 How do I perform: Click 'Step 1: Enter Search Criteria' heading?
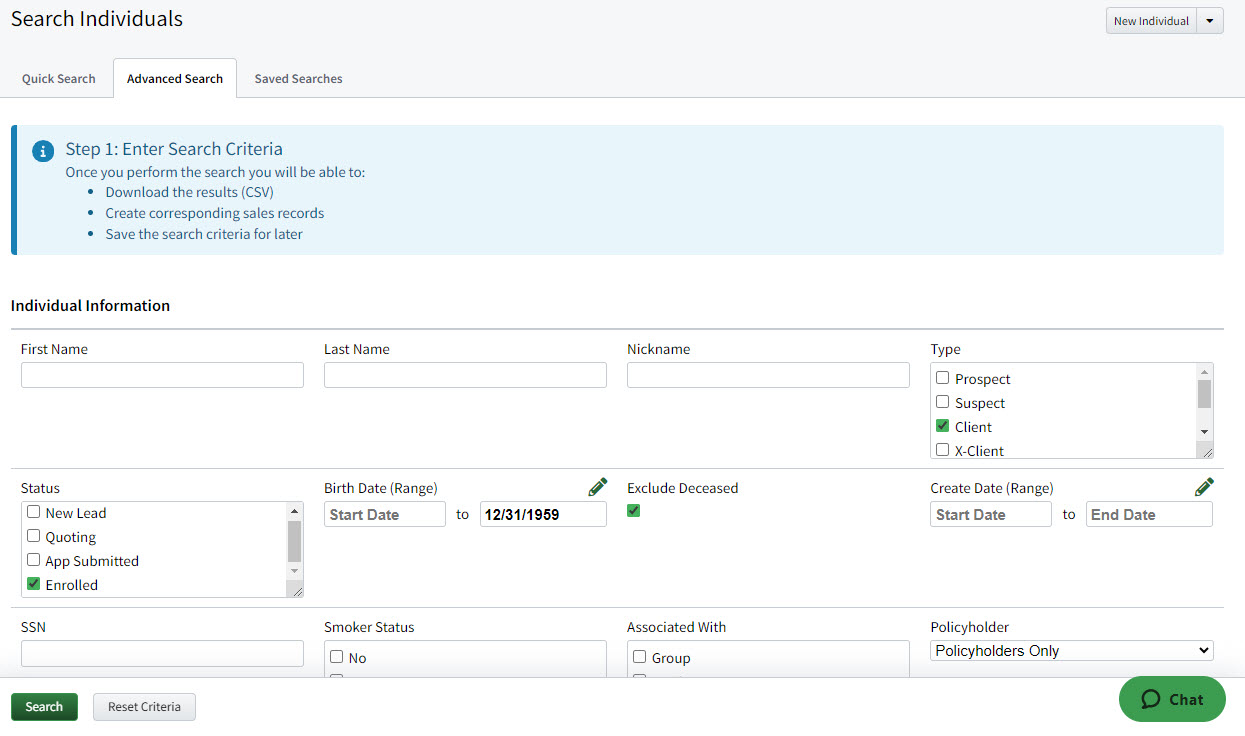point(174,149)
